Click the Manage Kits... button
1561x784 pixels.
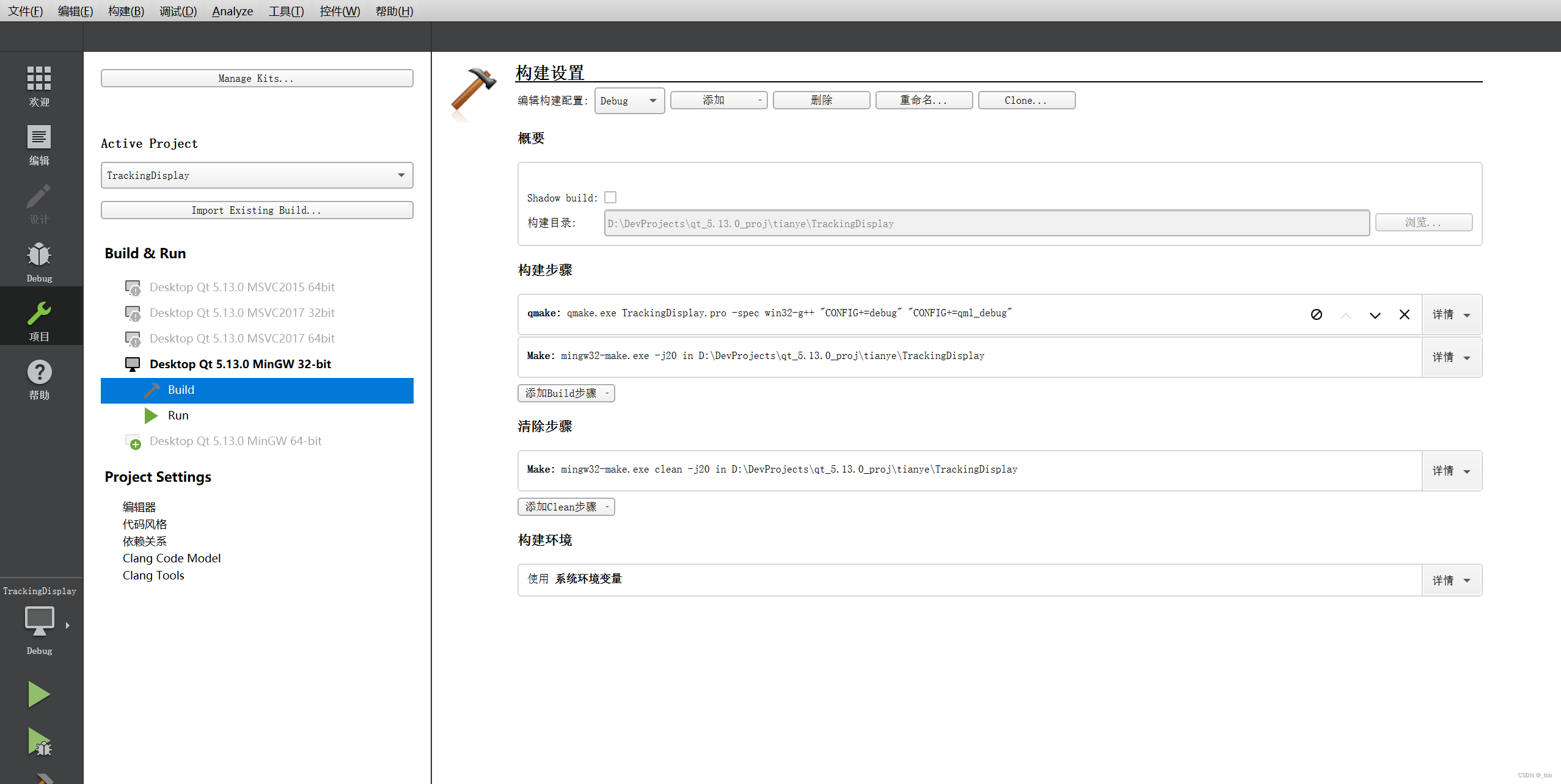pyautogui.click(x=257, y=78)
